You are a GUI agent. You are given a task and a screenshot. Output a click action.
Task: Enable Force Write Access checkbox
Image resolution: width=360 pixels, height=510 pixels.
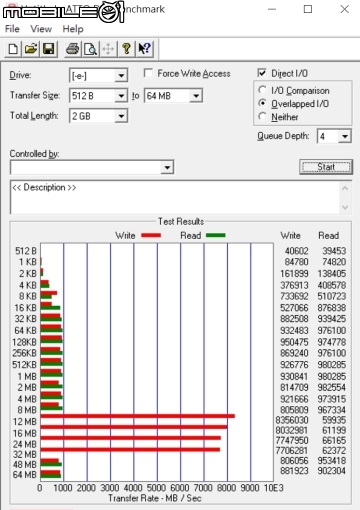point(148,73)
